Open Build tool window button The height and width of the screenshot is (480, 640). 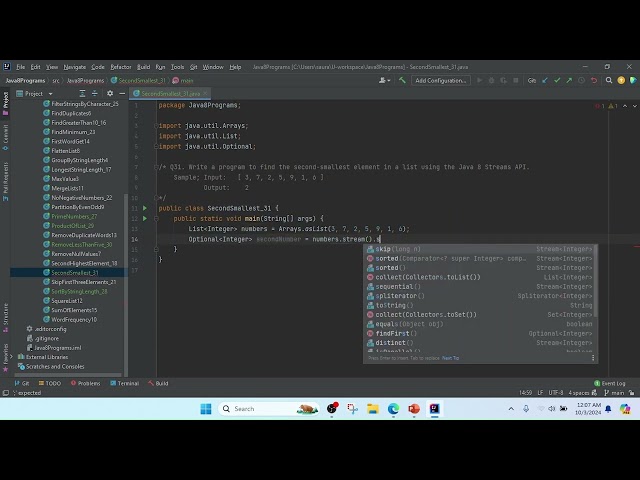tap(158, 383)
